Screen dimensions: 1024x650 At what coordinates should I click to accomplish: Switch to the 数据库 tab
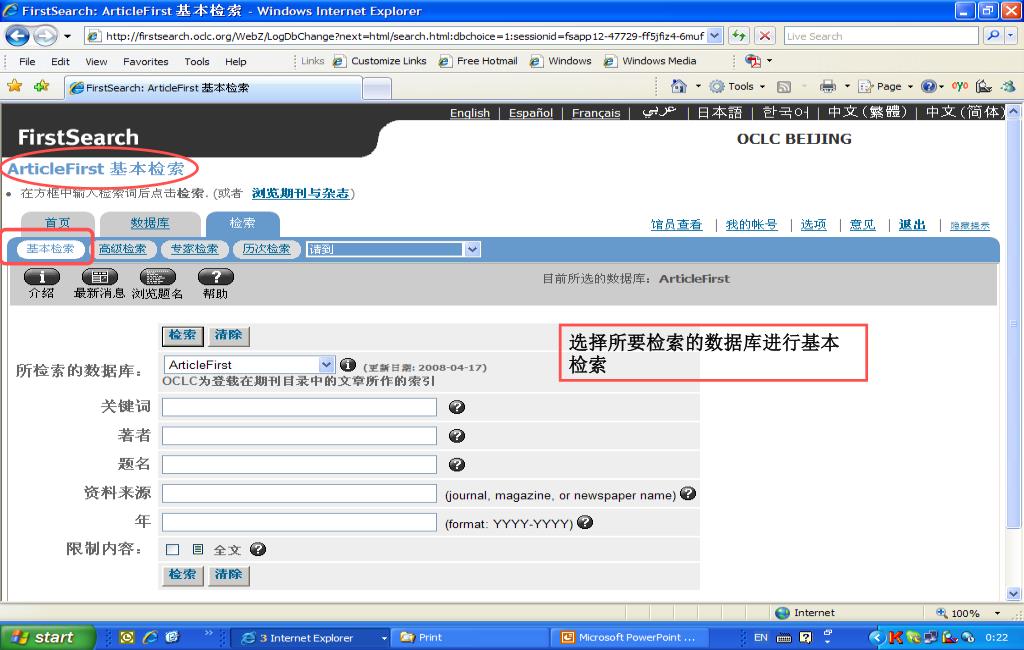pyautogui.click(x=150, y=223)
